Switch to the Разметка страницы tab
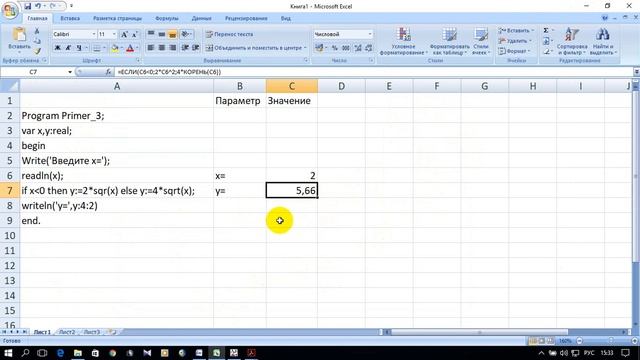 point(117,18)
